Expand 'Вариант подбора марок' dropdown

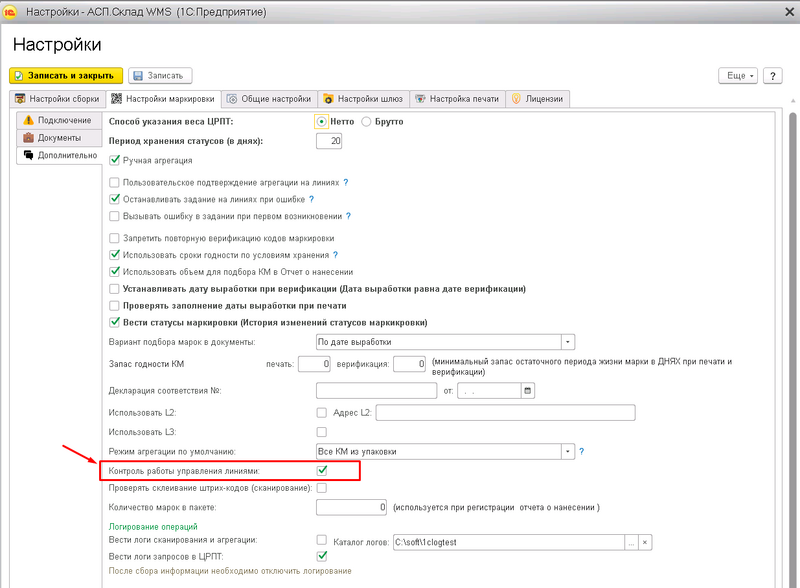[x=568, y=341]
